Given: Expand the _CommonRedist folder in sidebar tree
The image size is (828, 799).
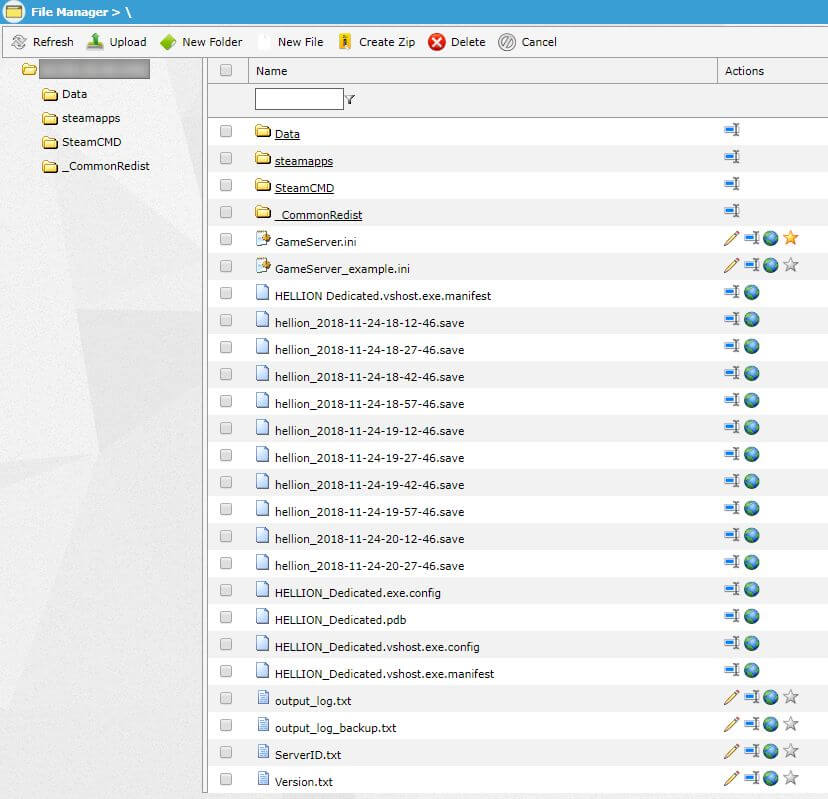Looking at the screenshot, I should pyautogui.click(x=105, y=166).
